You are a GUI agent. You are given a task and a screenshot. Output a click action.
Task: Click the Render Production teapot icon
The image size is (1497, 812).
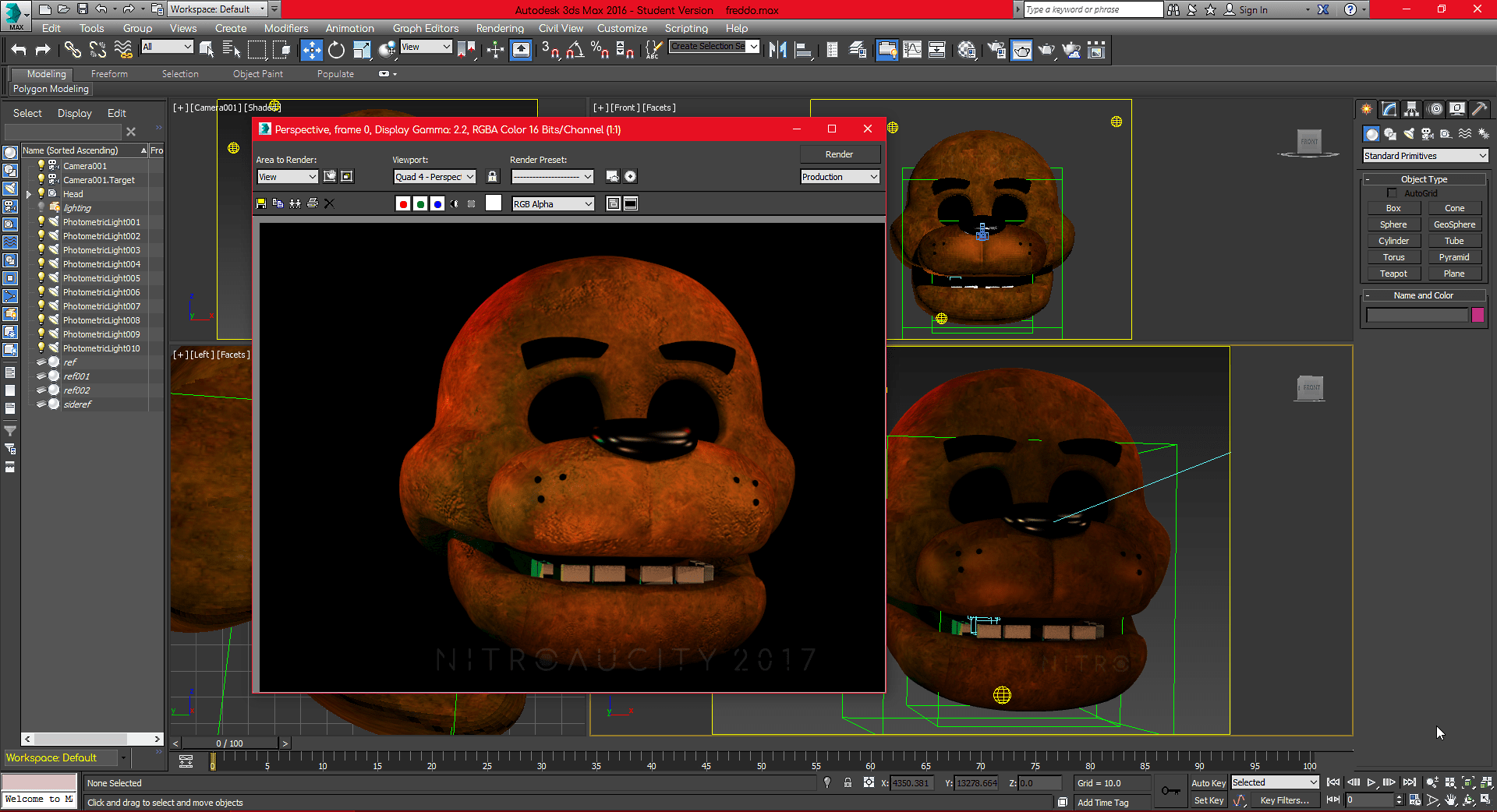pos(1046,50)
